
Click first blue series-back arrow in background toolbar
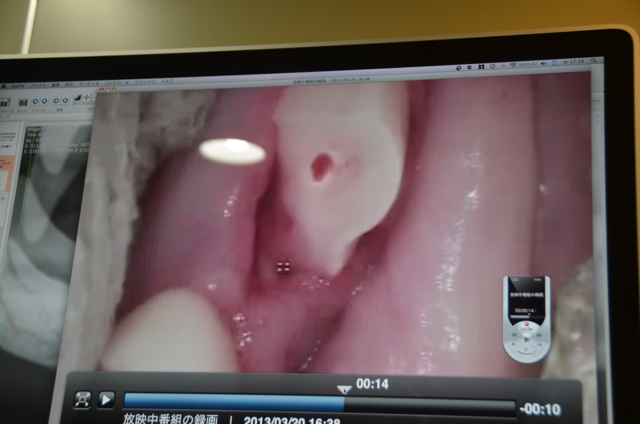pyautogui.click(x=36, y=101)
